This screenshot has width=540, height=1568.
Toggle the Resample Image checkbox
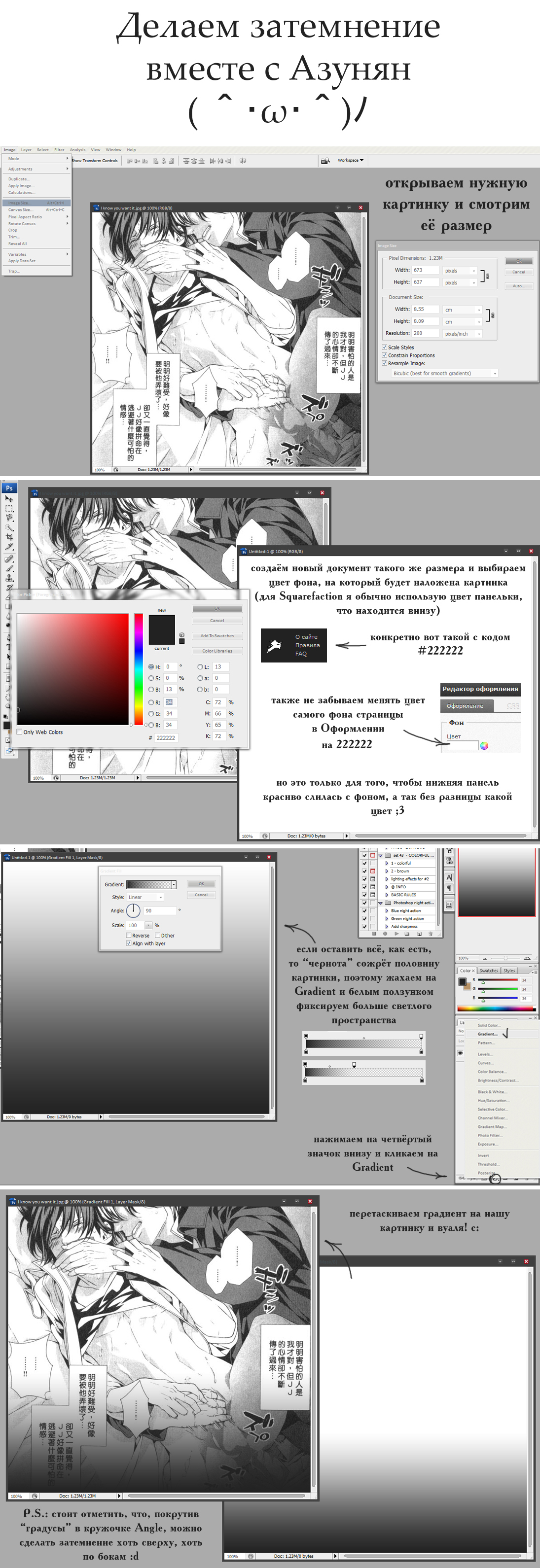(x=384, y=363)
